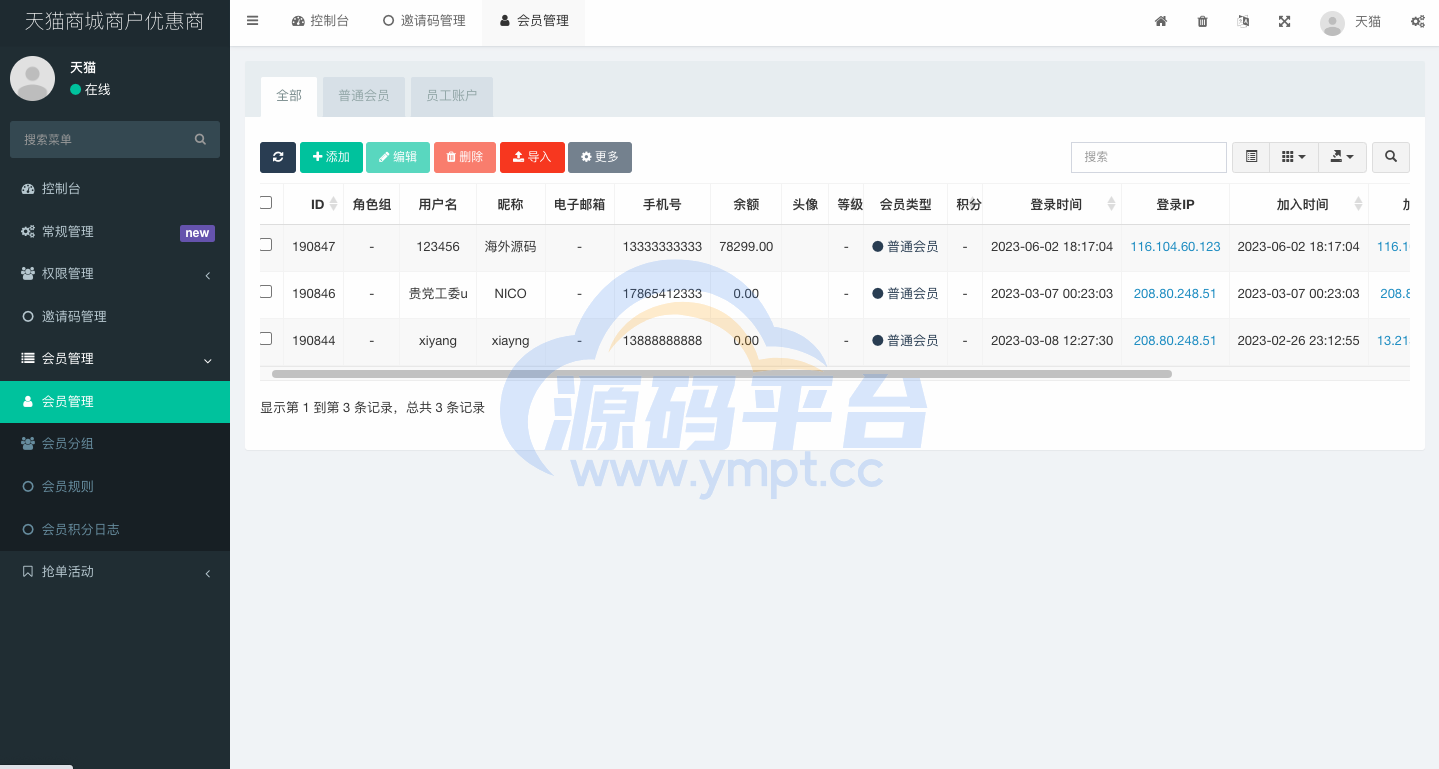Expand the 抢单活动 sidebar menu

pos(115,571)
